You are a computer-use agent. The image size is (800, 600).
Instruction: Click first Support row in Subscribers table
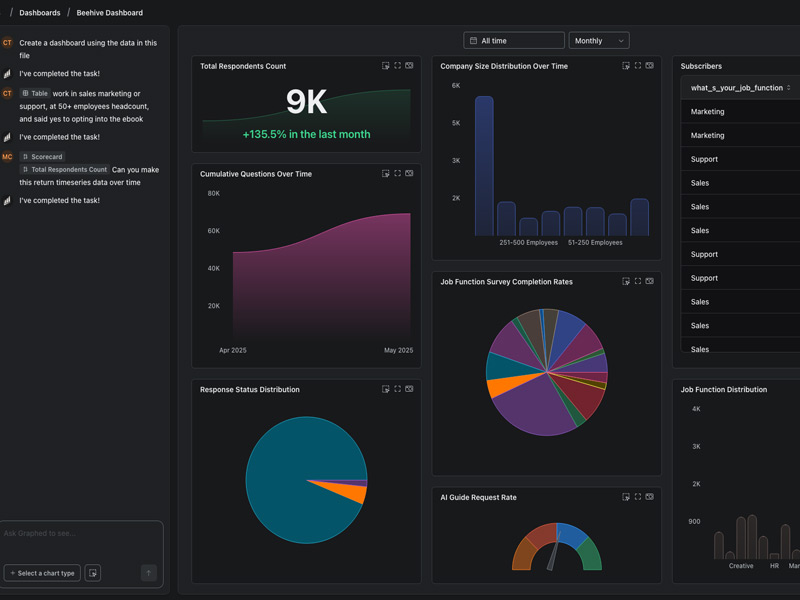click(740, 159)
